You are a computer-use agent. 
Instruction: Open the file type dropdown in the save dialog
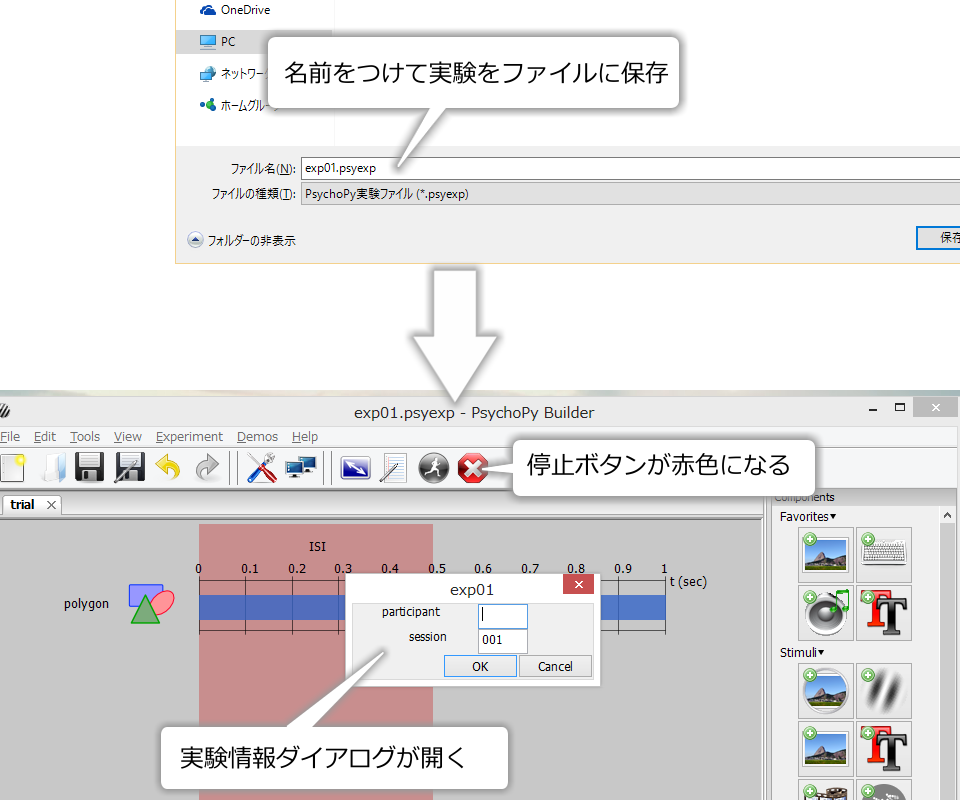(x=631, y=194)
